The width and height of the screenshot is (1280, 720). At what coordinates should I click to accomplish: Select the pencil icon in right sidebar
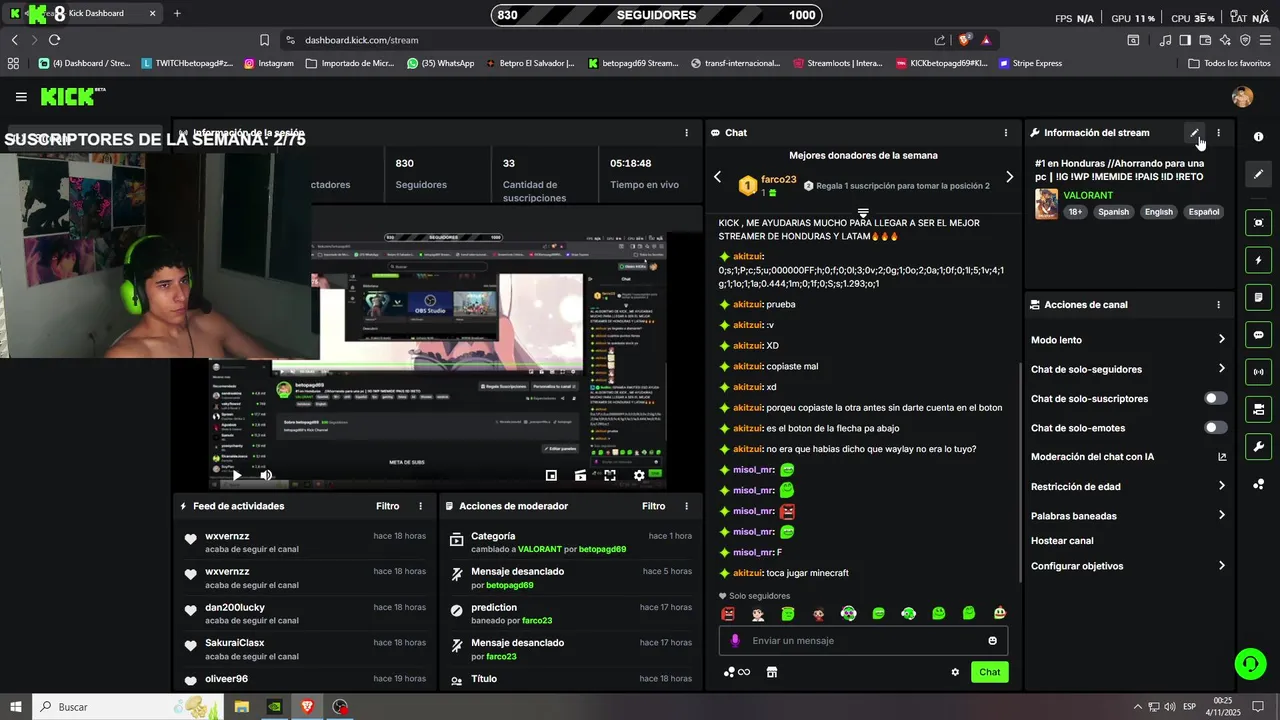(1258, 174)
